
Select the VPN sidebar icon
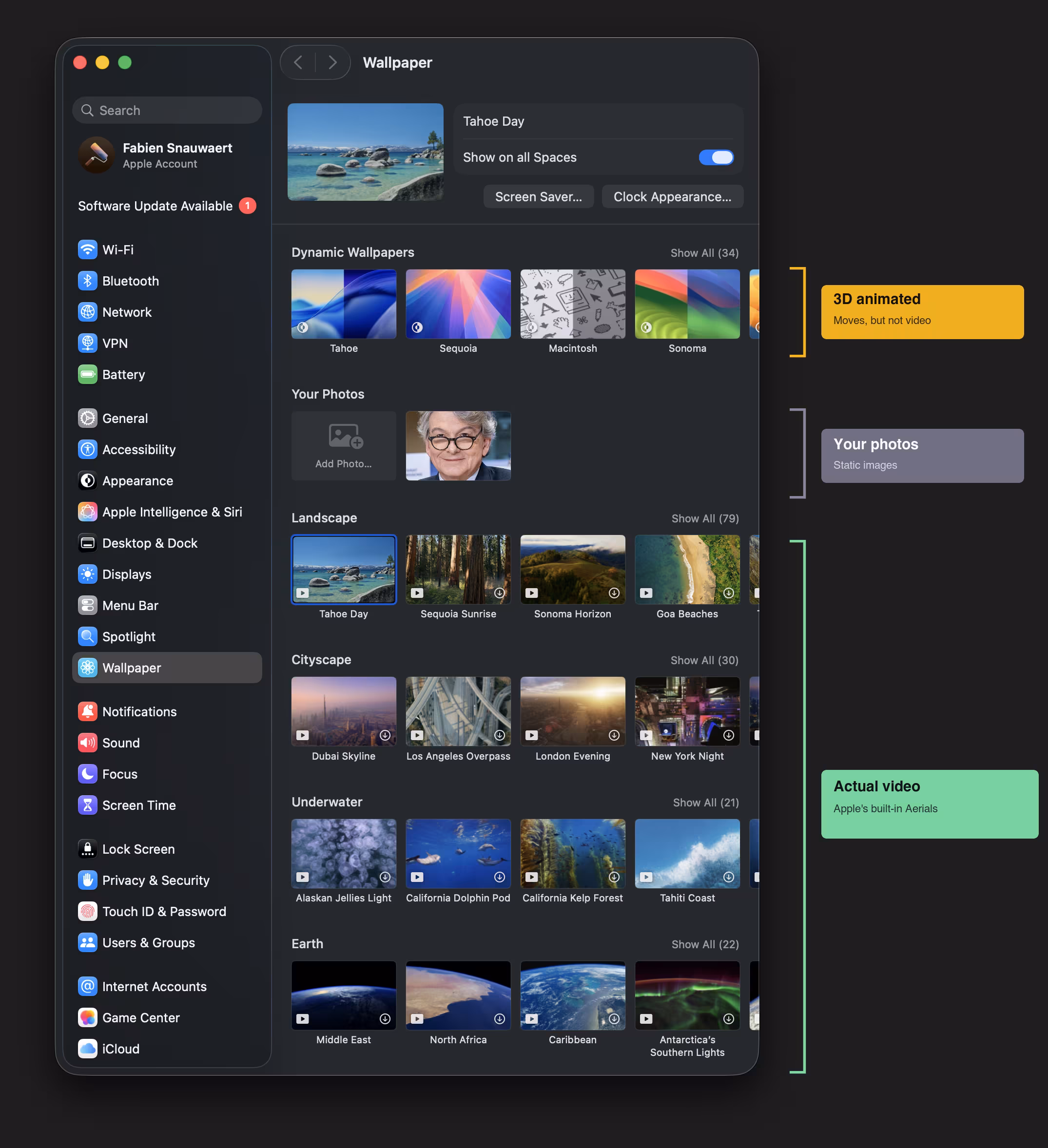(x=87, y=344)
